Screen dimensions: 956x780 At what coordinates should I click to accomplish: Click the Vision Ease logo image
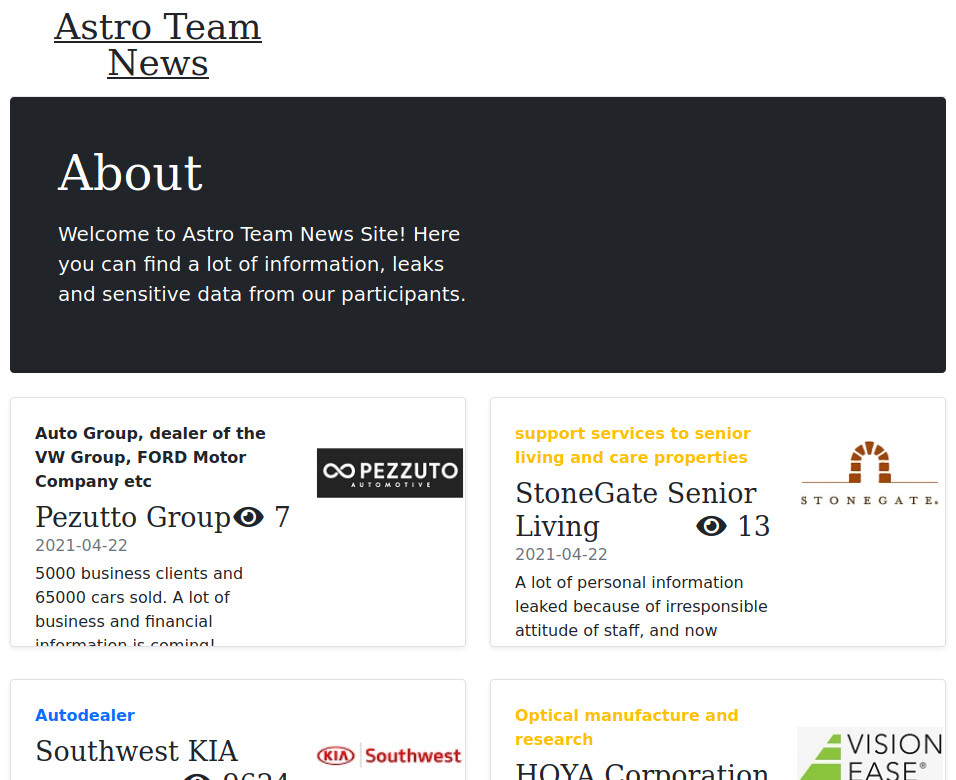point(869,754)
